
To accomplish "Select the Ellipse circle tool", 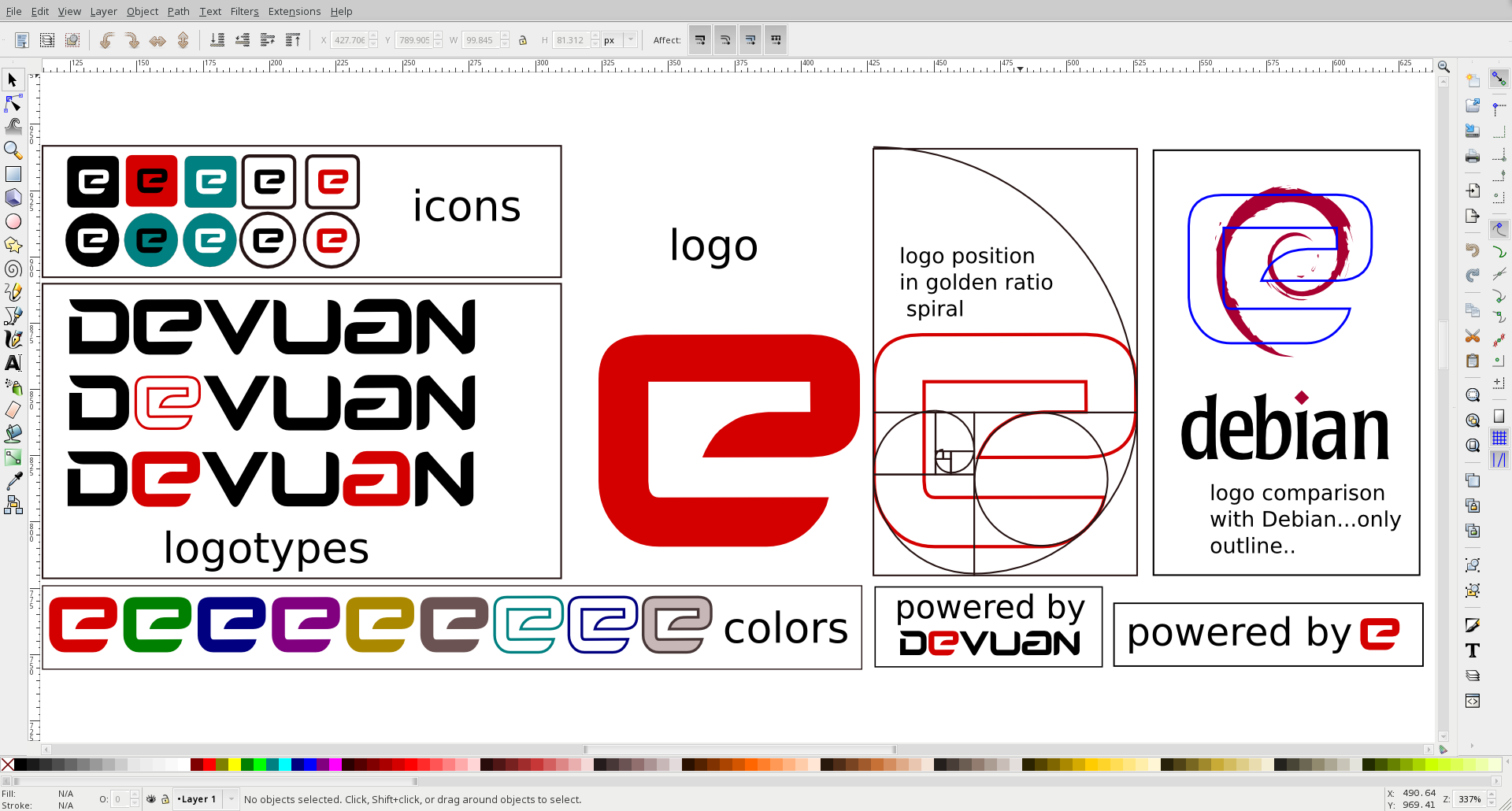I will (x=13, y=221).
